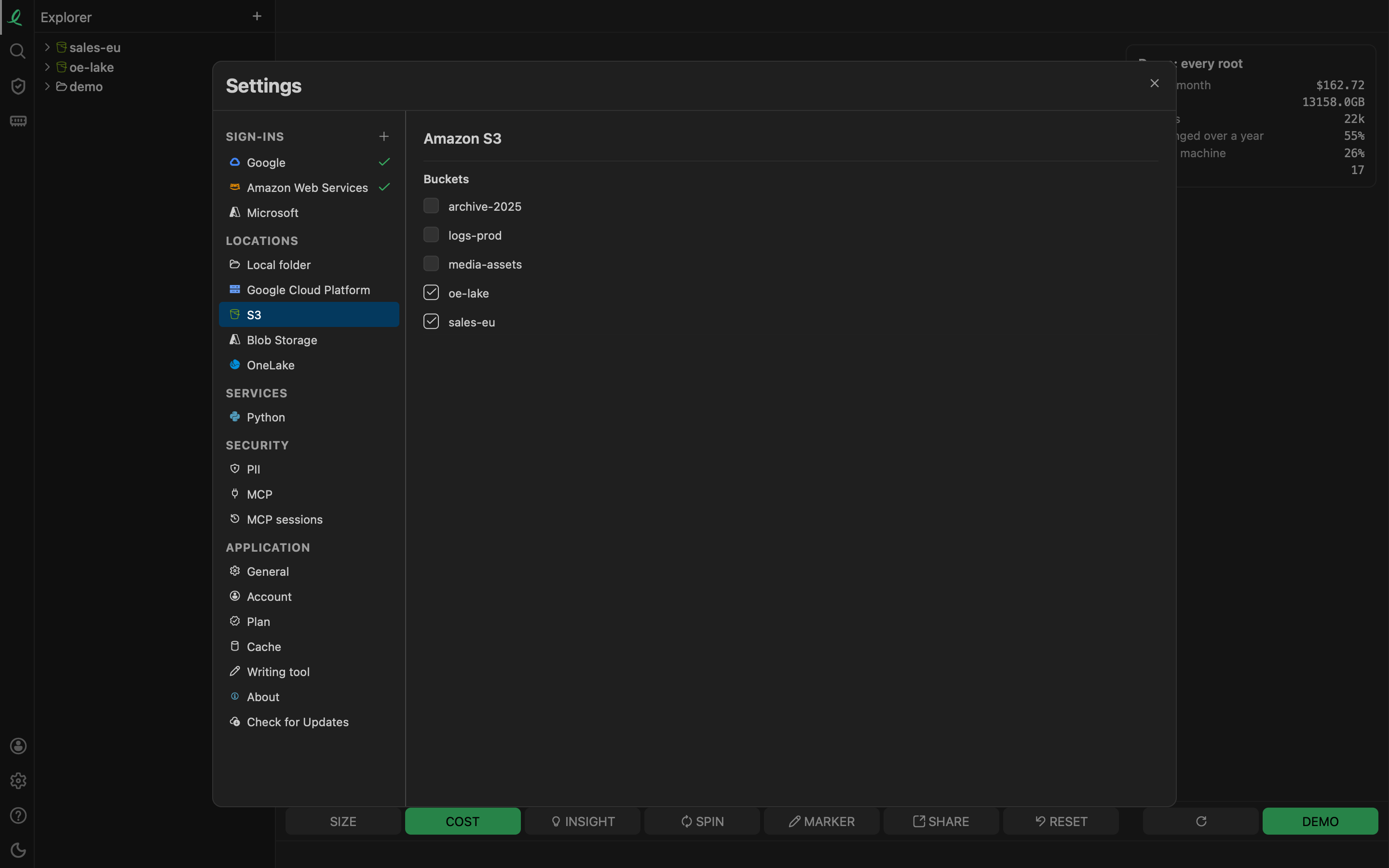Open Local folder location settings
Viewport: 1389px width, 868px height.
(x=309, y=265)
